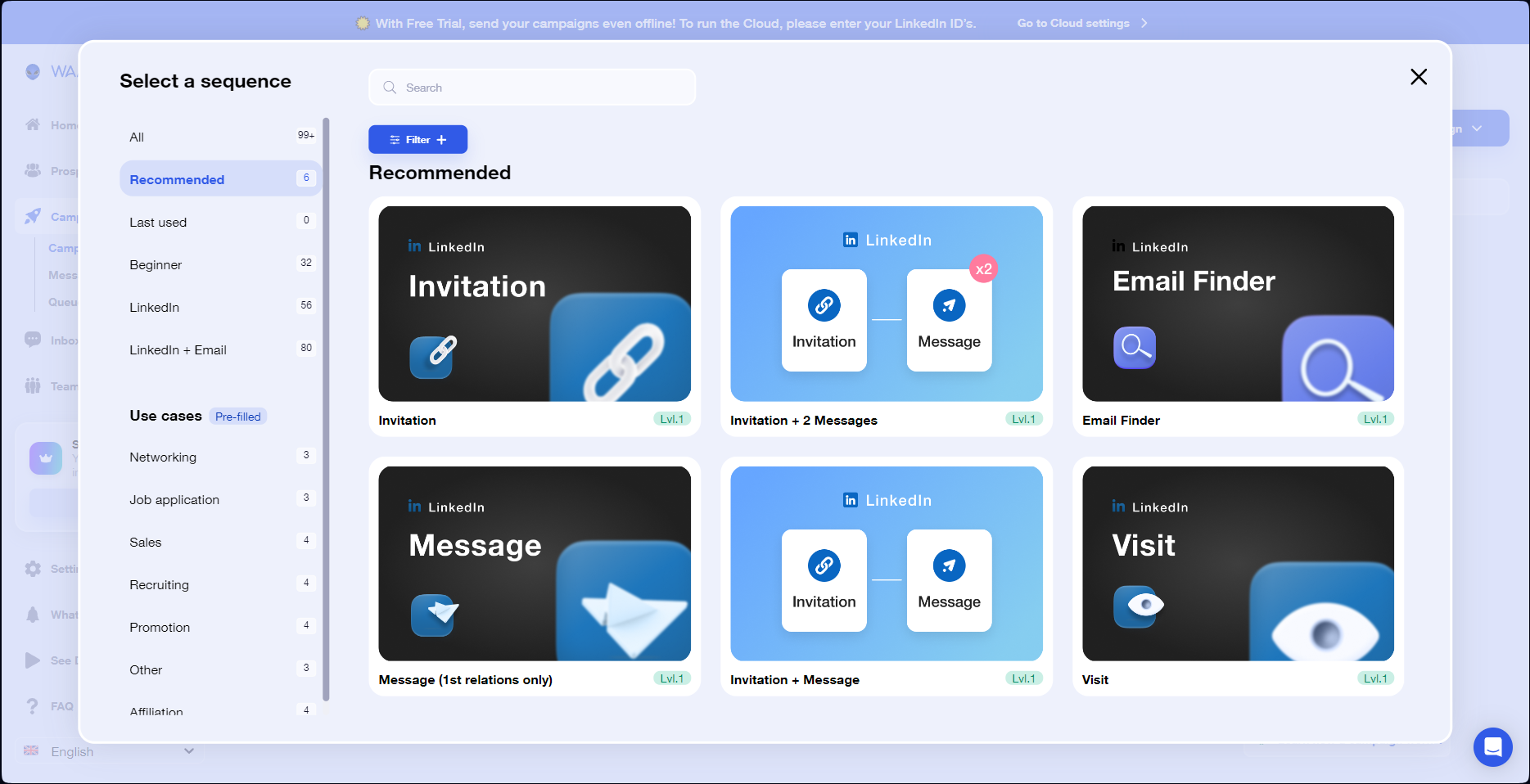Screen dimensions: 1530x784
Task: Click the Lvl.1 badge on Invitation card
Action: [x=672, y=419]
